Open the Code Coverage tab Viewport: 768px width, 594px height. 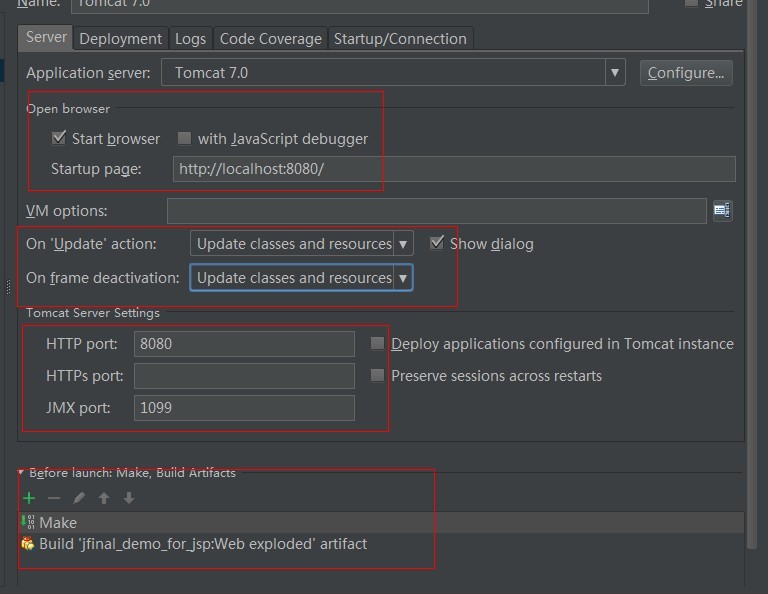click(270, 39)
